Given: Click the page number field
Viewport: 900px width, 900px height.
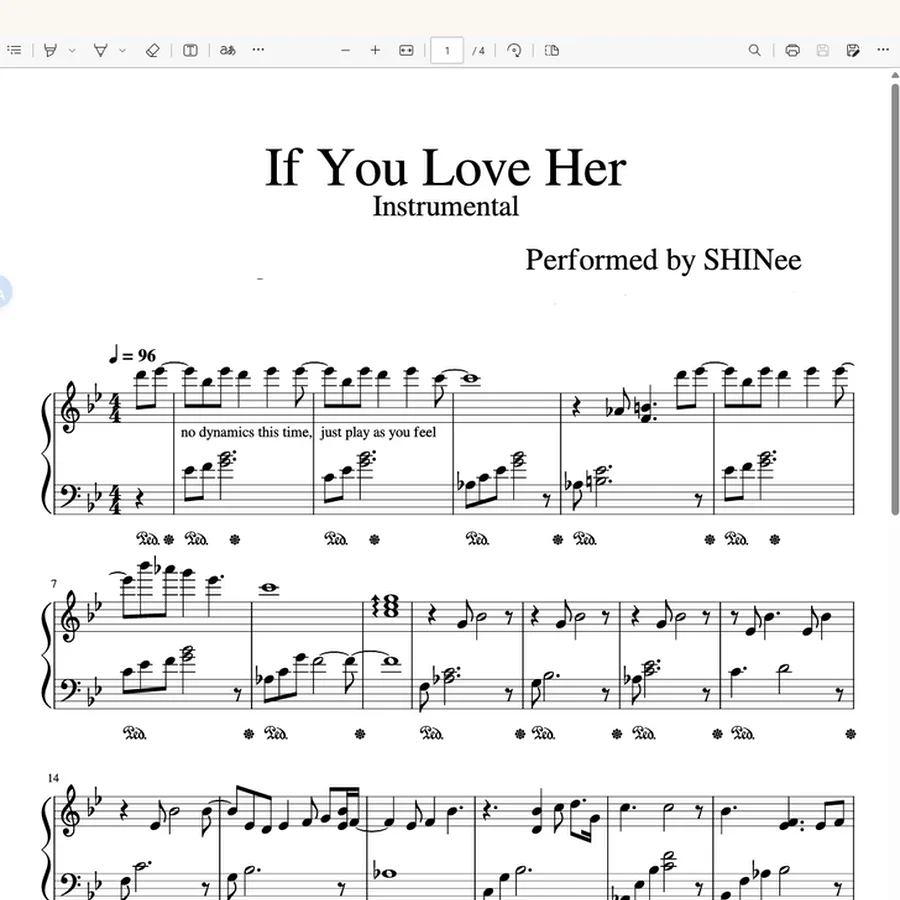Looking at the screenshot, I should [447, 51].
